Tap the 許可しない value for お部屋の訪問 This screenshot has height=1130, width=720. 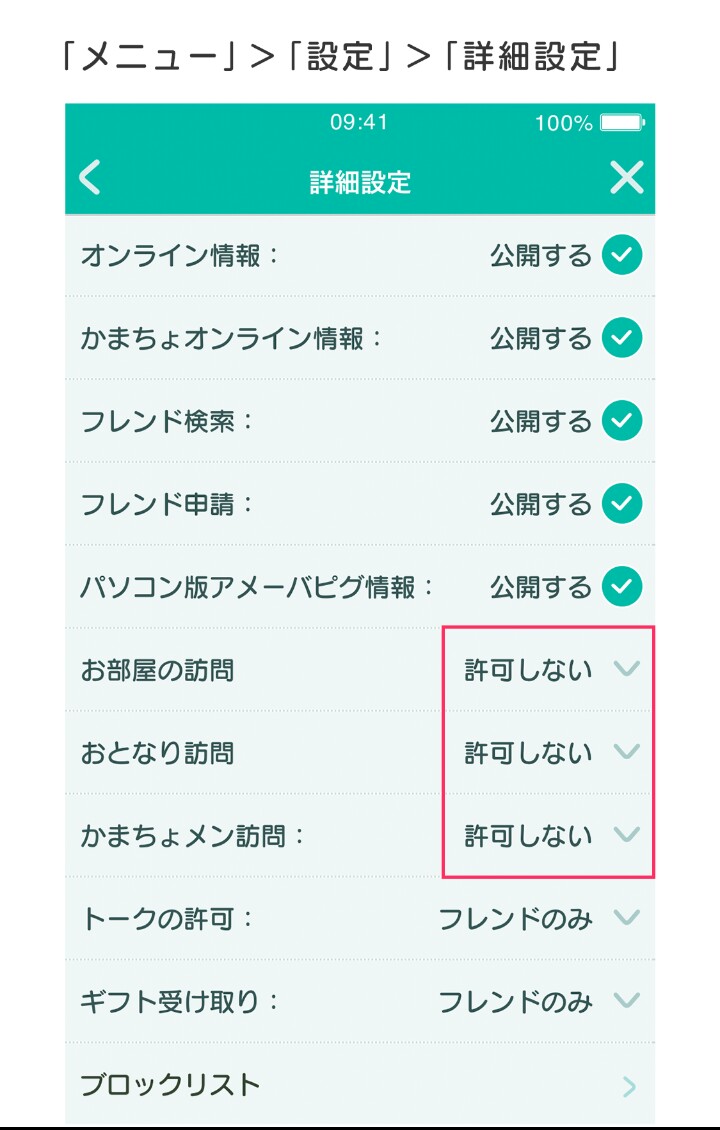(528, 670)
